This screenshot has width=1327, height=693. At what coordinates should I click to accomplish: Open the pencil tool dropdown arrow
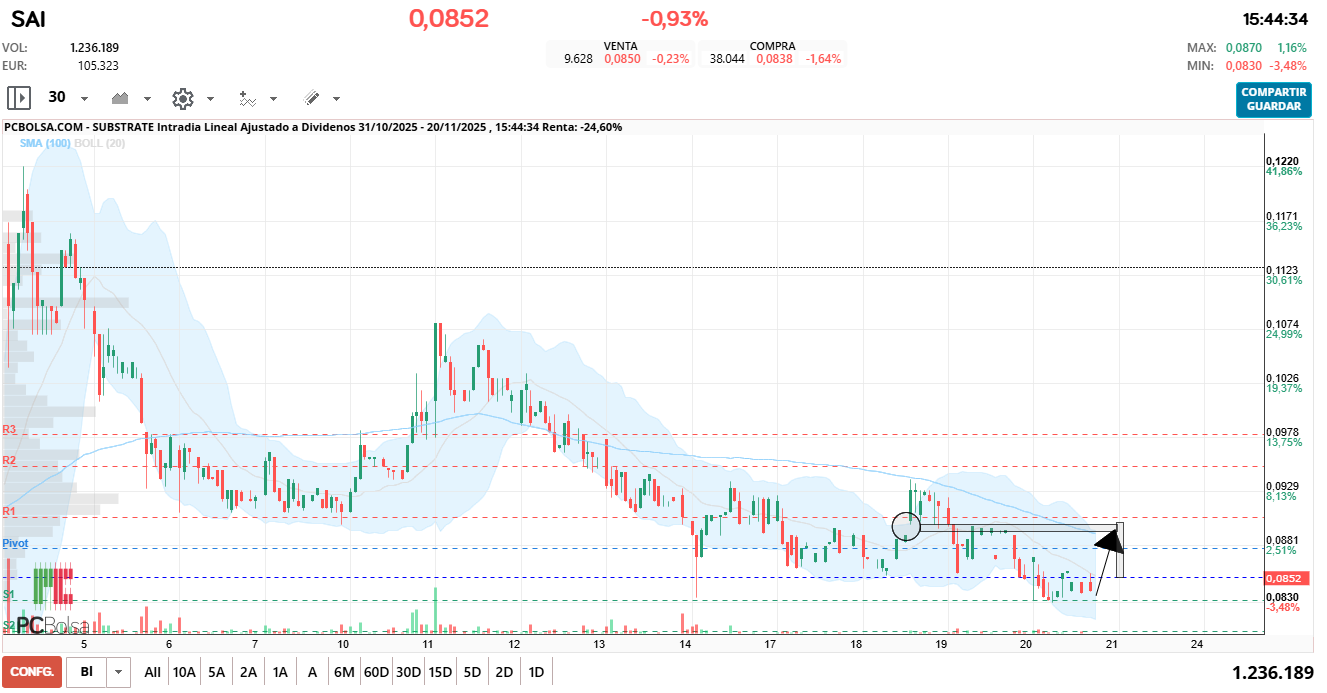point(334,98)
